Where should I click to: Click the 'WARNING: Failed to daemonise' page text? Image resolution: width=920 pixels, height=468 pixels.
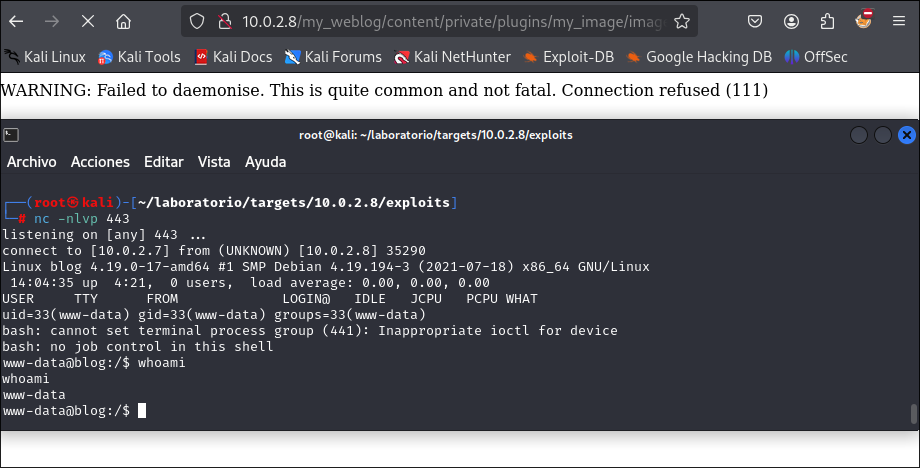[x=384, y=90]
